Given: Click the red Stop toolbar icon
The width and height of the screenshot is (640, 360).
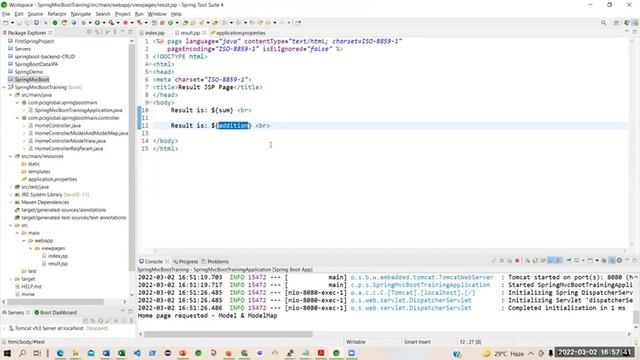Looking at the screenshot, I should pyautogui.click(x=126, y=23).
